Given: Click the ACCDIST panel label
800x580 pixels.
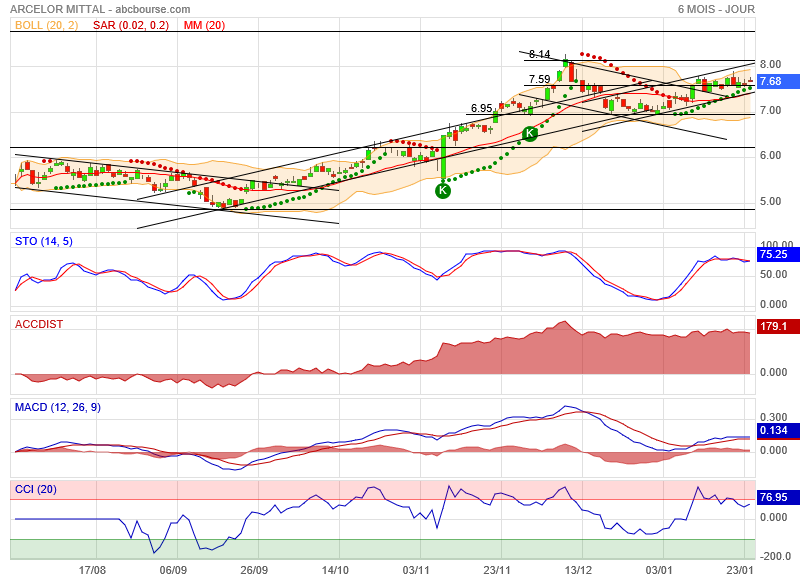Looking at the screenshot, I should (39, 324).
